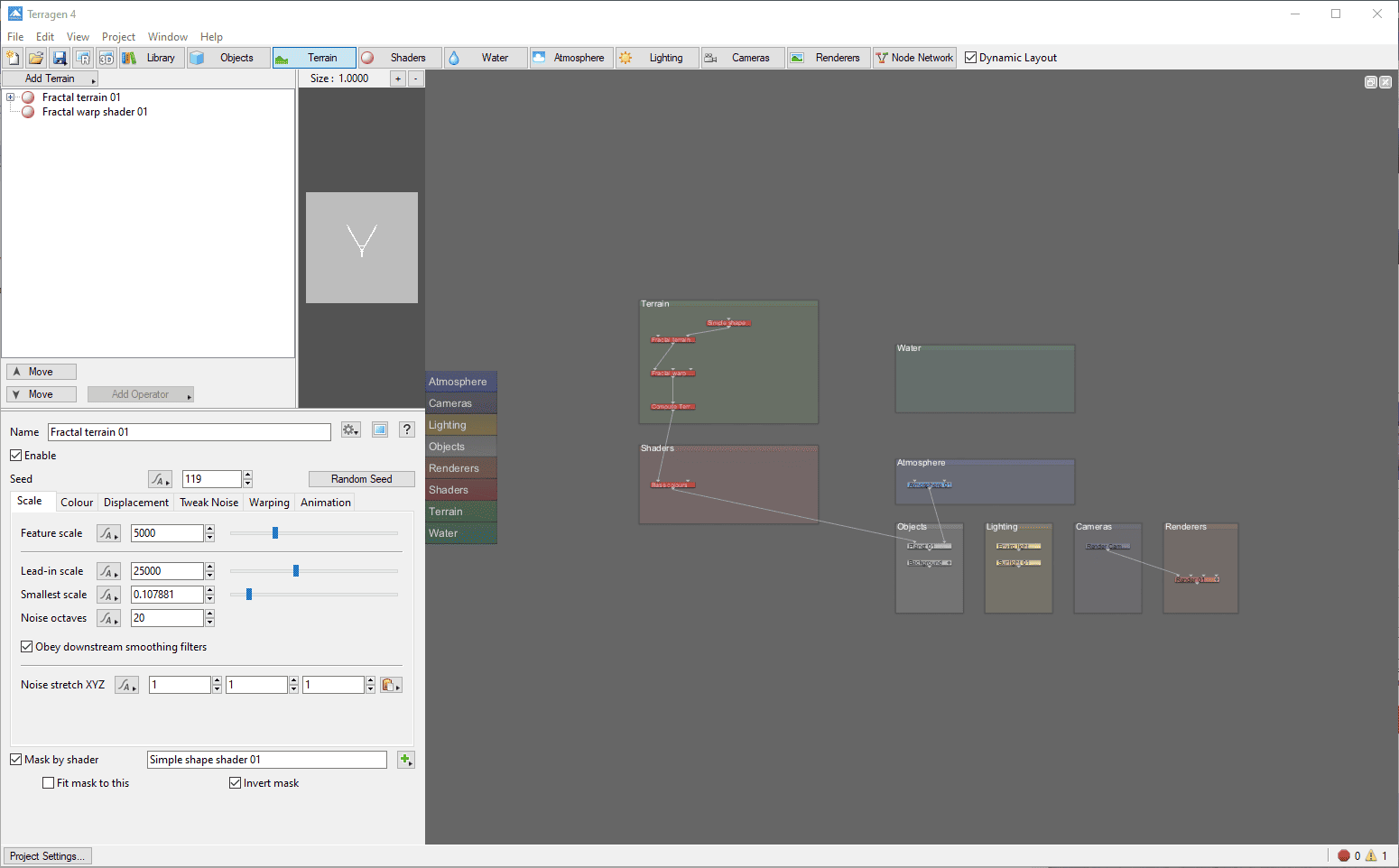The image size is (1399, 868).
Task: Open the render view window icon
Action: click(x=83, y=58)
